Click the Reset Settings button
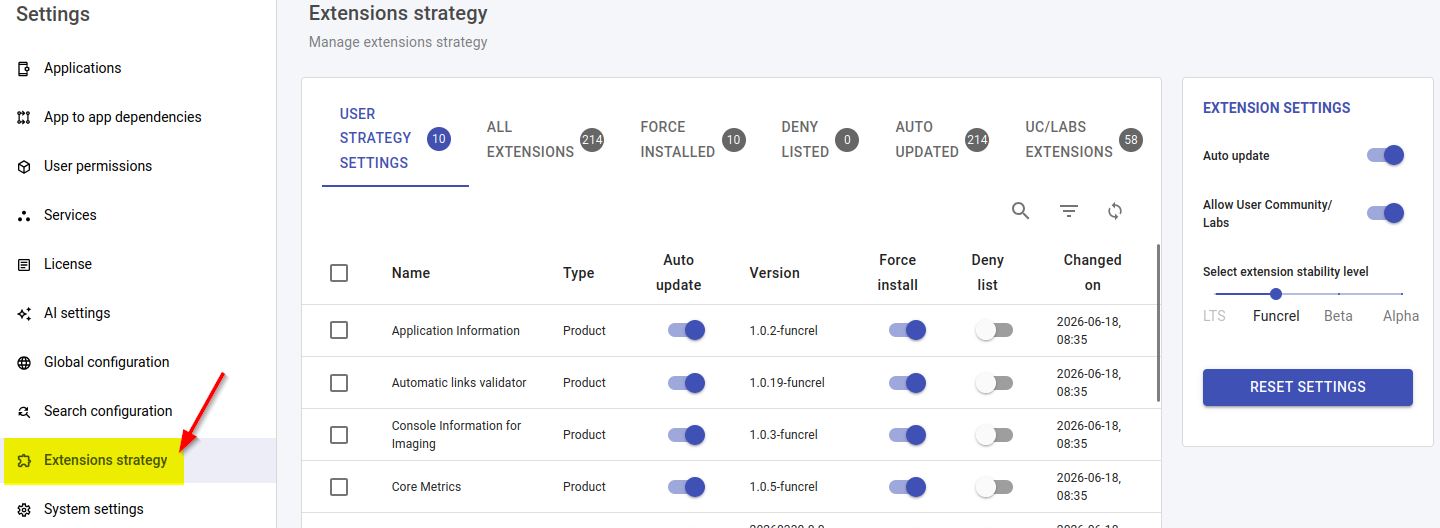 (1308, 387)
